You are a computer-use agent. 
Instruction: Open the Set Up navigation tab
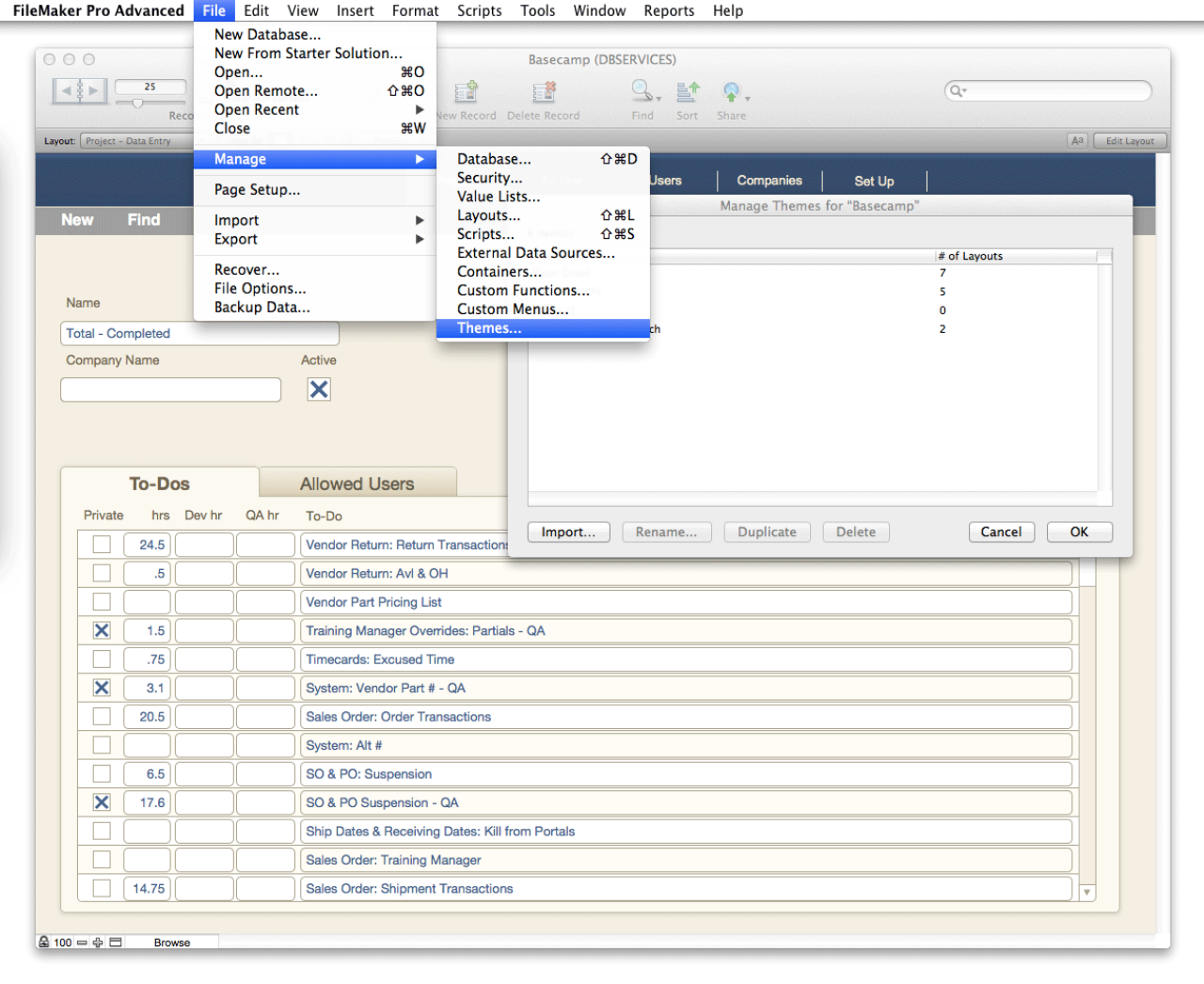coord(874,181)
